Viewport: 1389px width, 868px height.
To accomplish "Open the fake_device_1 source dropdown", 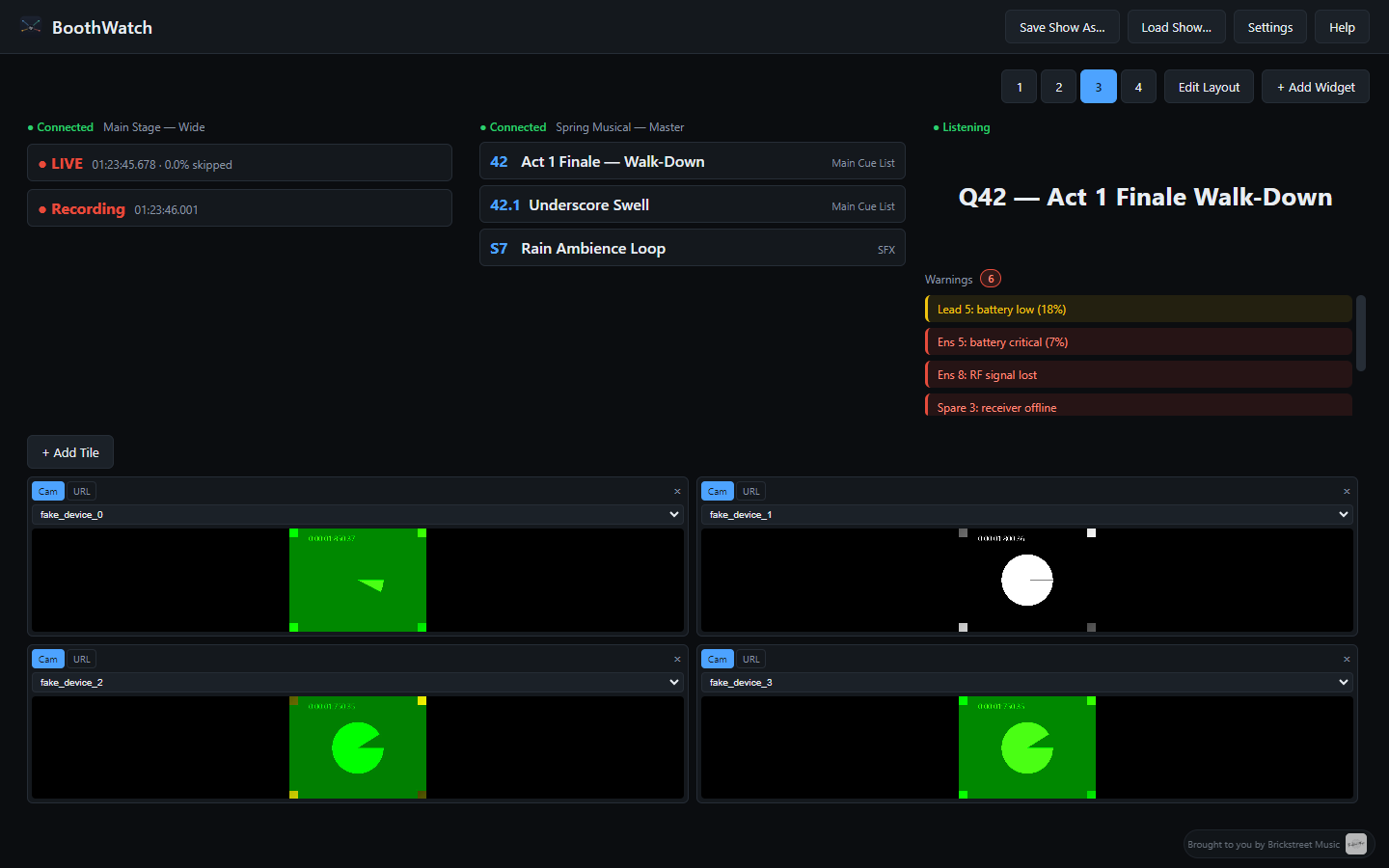I will (x=1027, y=515).
